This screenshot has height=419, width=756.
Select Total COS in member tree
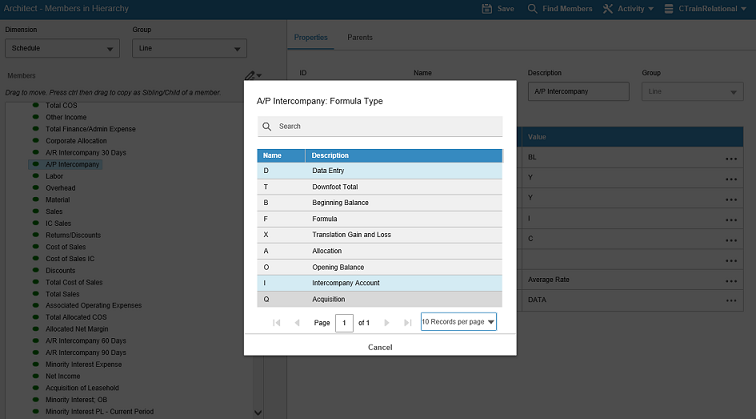[x=62, y=105]
